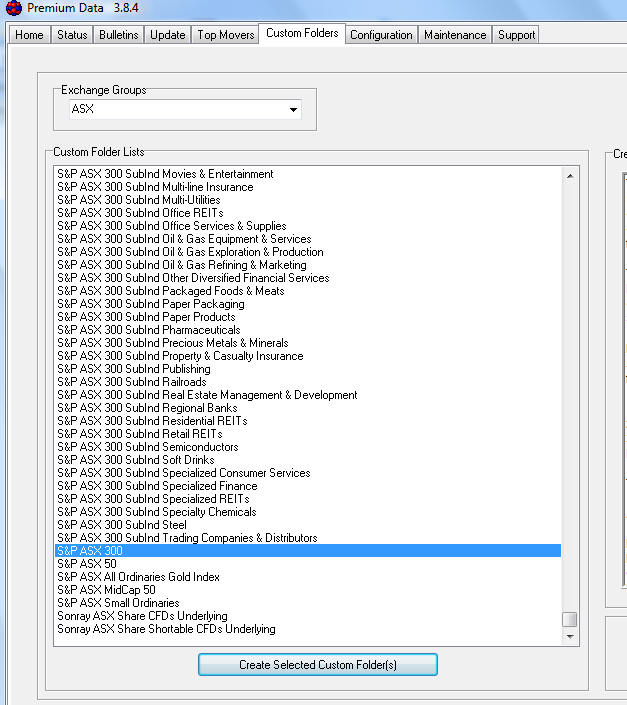Click the highlighted S&P ASX 300 row
The image size is (627, 705).
click(x=308, y=551)
